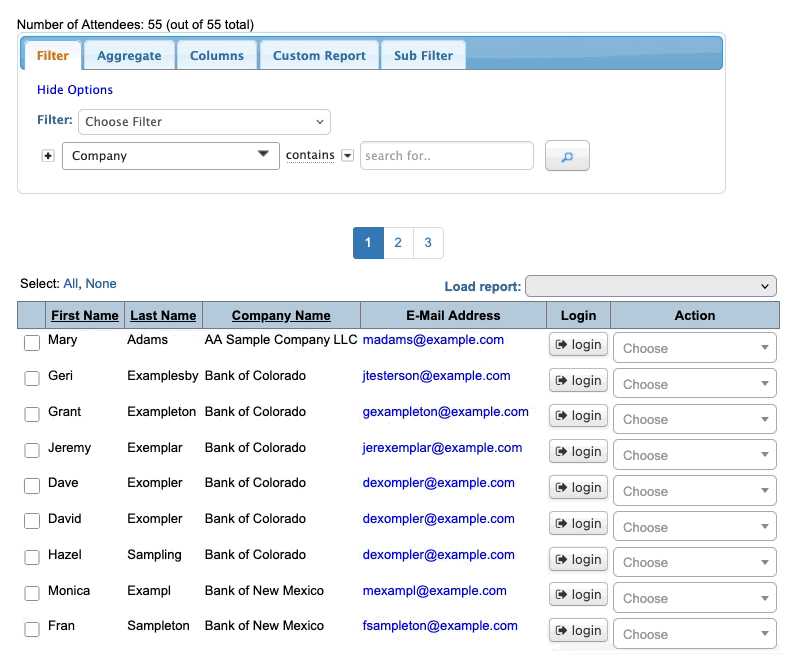Click login button for Monica Exampl
This screenshot has height=654, width=800.
[x=578, y=595]
